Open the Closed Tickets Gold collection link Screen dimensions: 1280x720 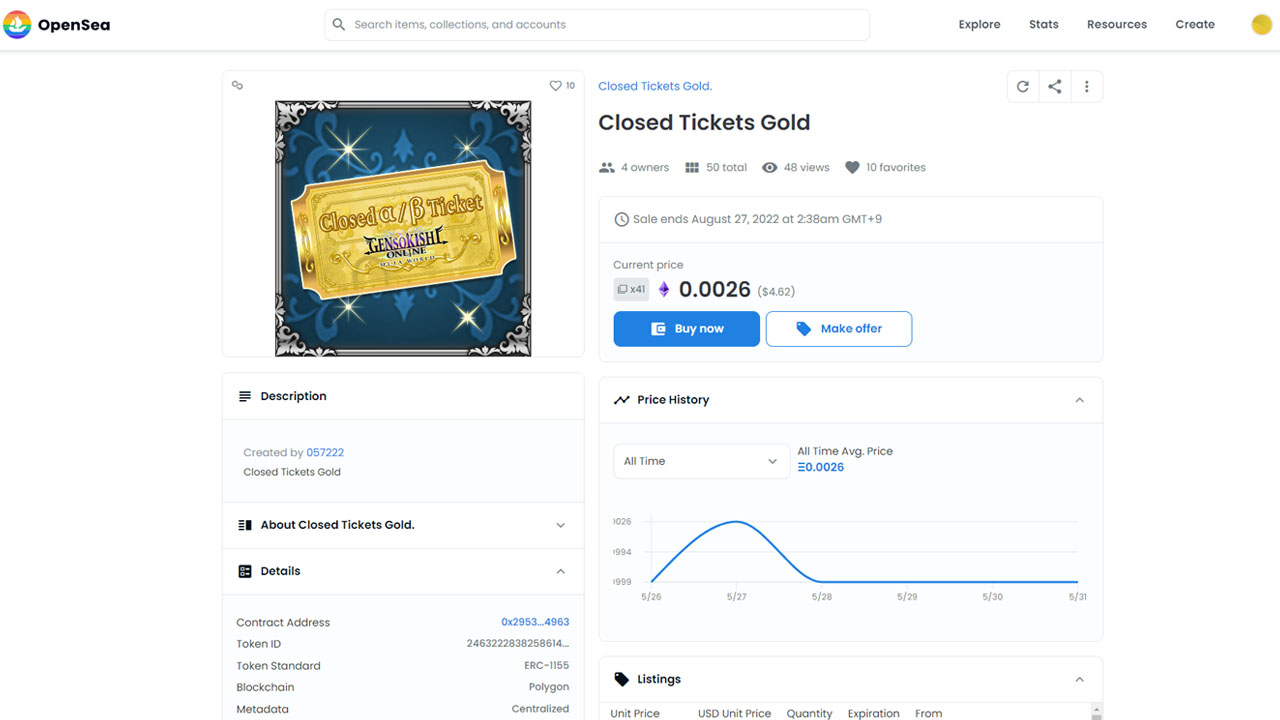[x=655, y=86]
